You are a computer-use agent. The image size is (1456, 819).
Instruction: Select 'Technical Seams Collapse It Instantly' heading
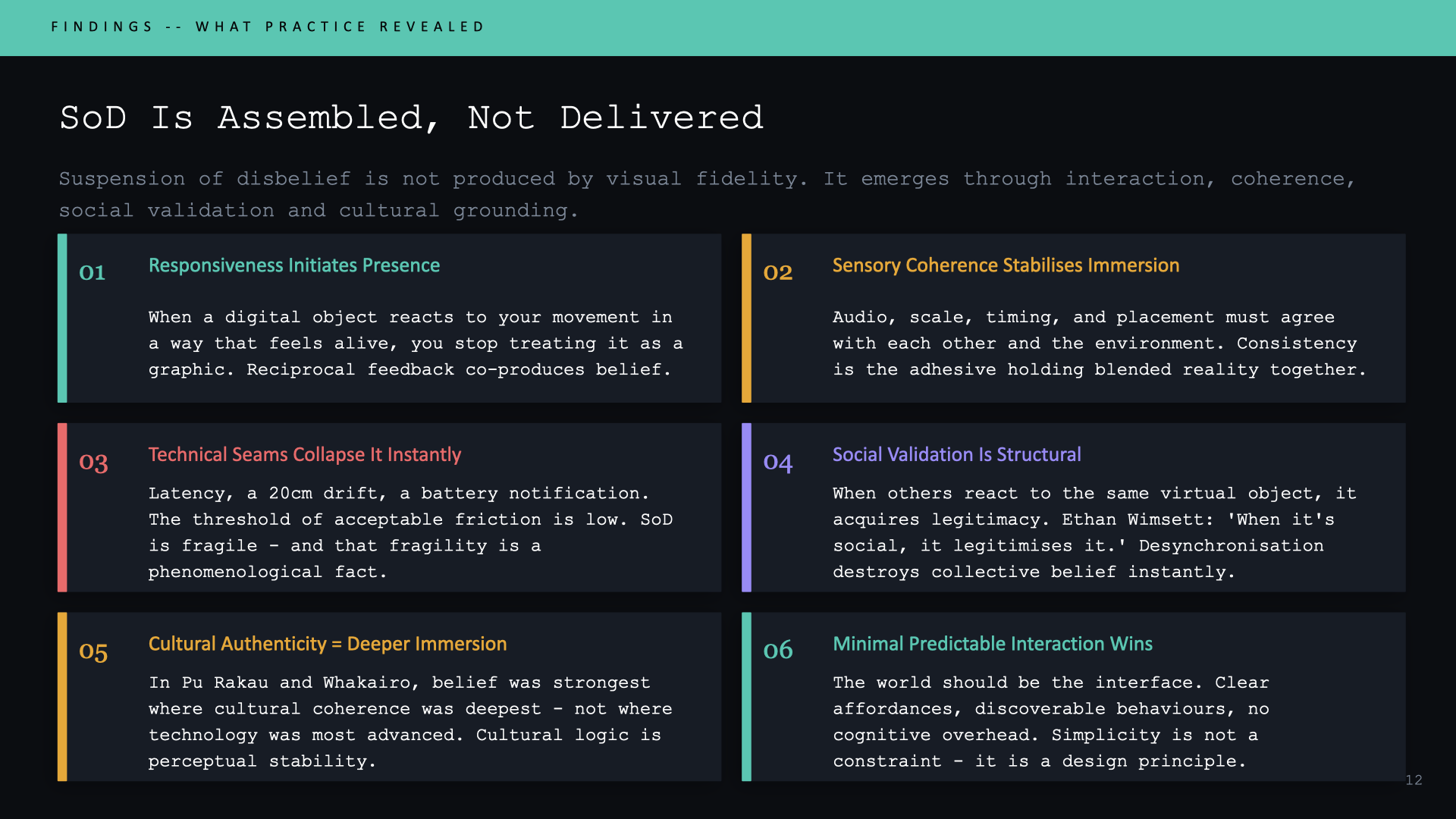(304, 455)
